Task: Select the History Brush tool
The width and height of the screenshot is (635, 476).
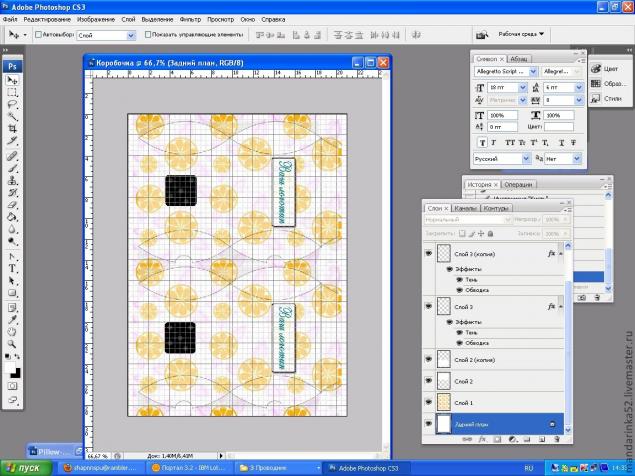Action: click(x=13, y=192)
